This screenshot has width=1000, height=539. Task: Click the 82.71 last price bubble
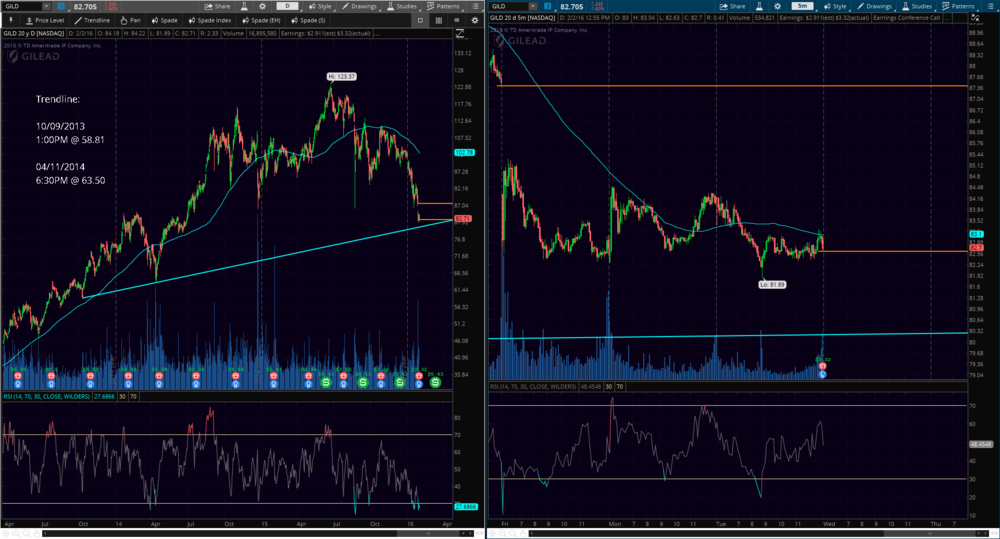462,219
